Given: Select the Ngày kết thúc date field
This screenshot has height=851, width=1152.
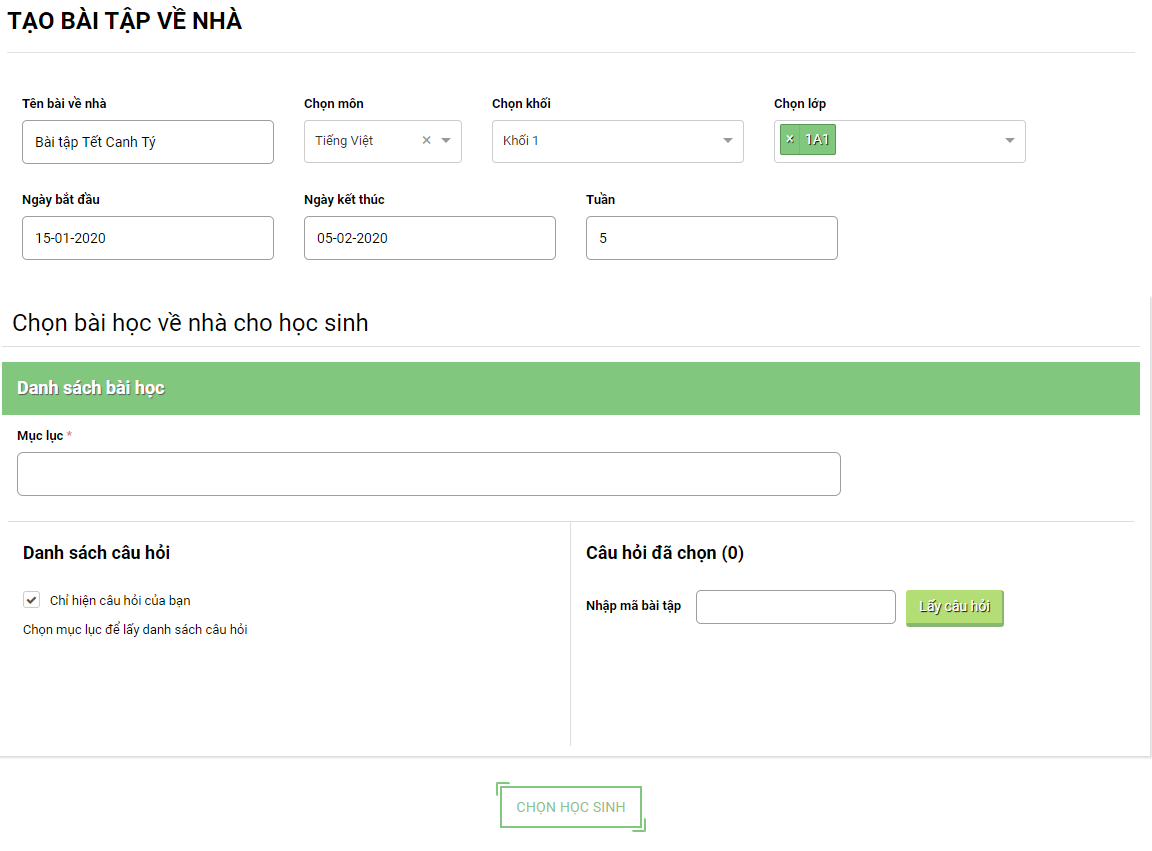Looking at the screenshot, I should click(x=430, y=238).
